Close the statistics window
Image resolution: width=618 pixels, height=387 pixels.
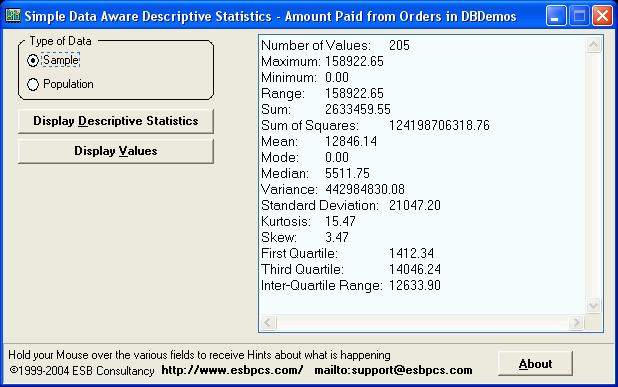click(602, 16)
